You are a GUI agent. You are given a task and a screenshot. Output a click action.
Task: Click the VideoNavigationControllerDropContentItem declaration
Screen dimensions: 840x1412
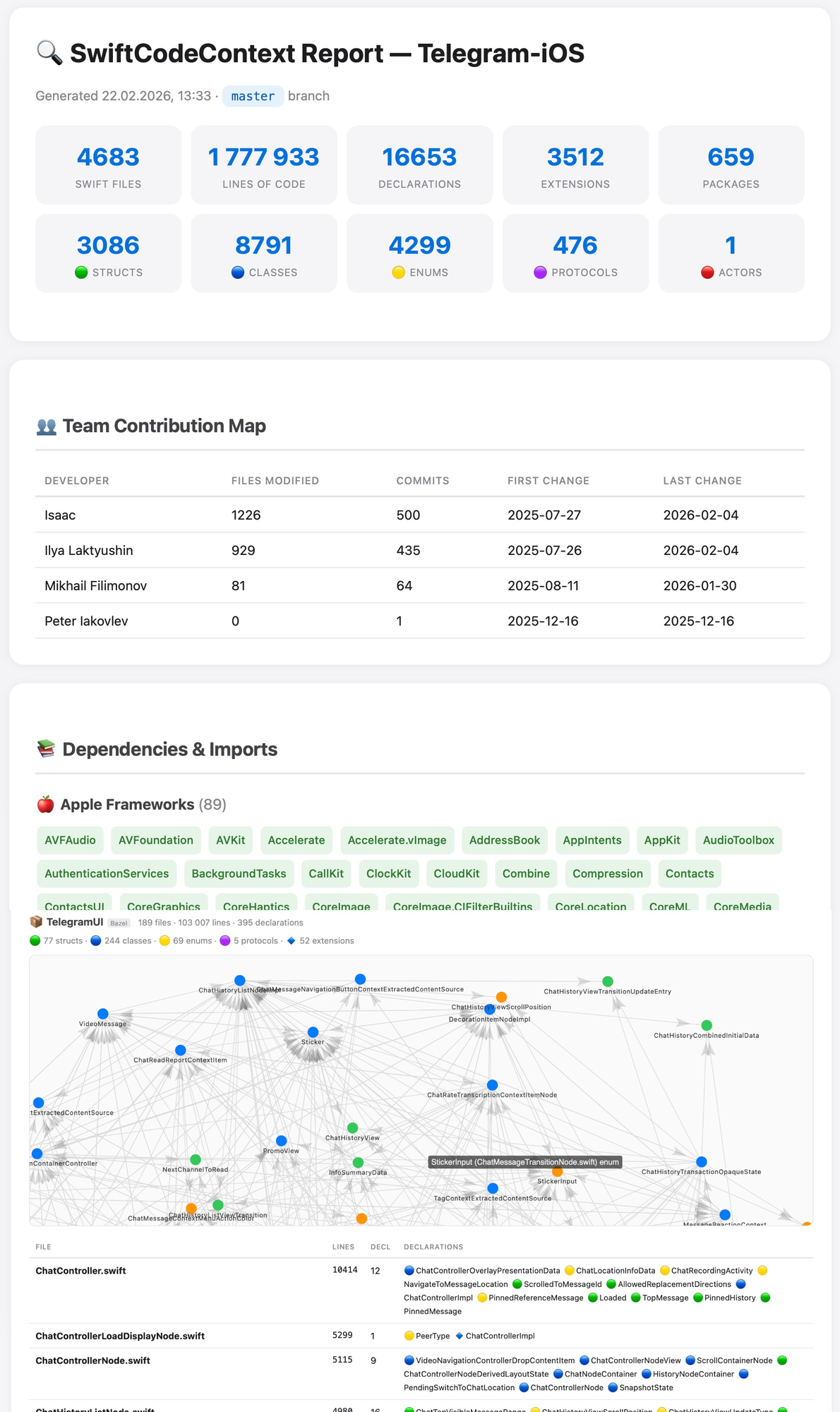[489, 1360]
